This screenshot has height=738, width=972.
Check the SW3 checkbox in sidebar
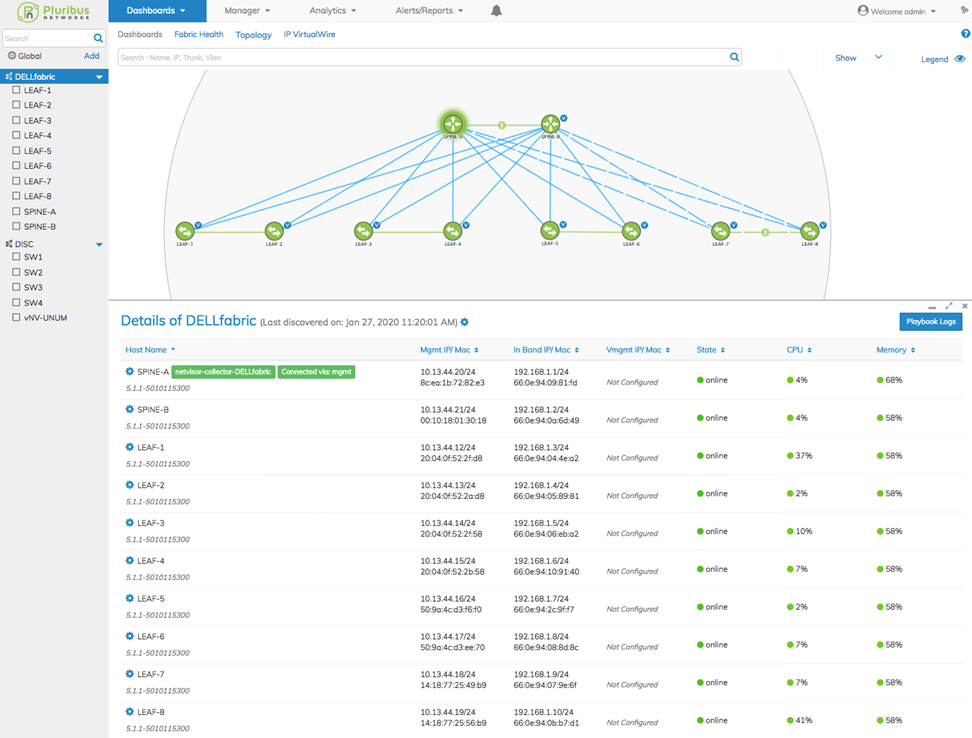click(16, 287)
